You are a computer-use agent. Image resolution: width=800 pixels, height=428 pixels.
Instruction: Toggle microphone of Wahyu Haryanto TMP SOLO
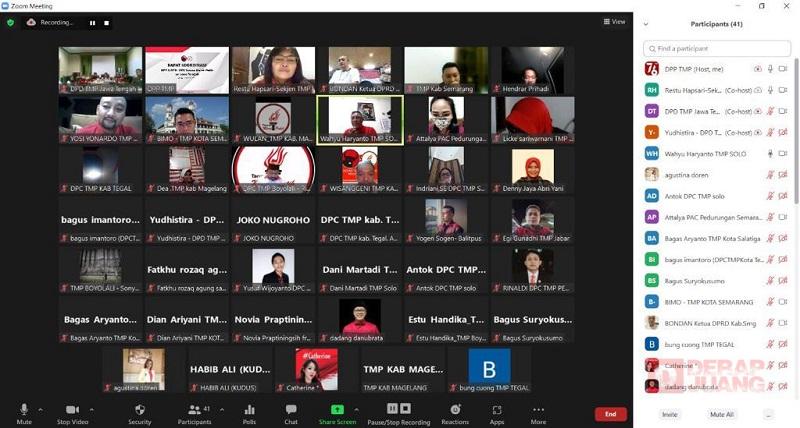[x=770, y=154]
